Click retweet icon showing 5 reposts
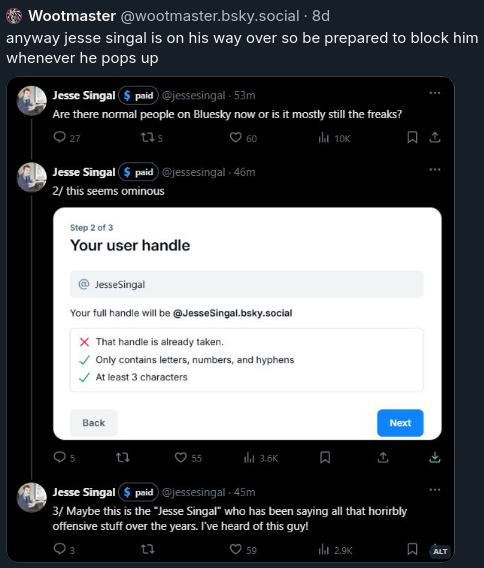Image resolution: width=484 pixels, height=568 pixels. pyautogui.click(x=147, y=137)
